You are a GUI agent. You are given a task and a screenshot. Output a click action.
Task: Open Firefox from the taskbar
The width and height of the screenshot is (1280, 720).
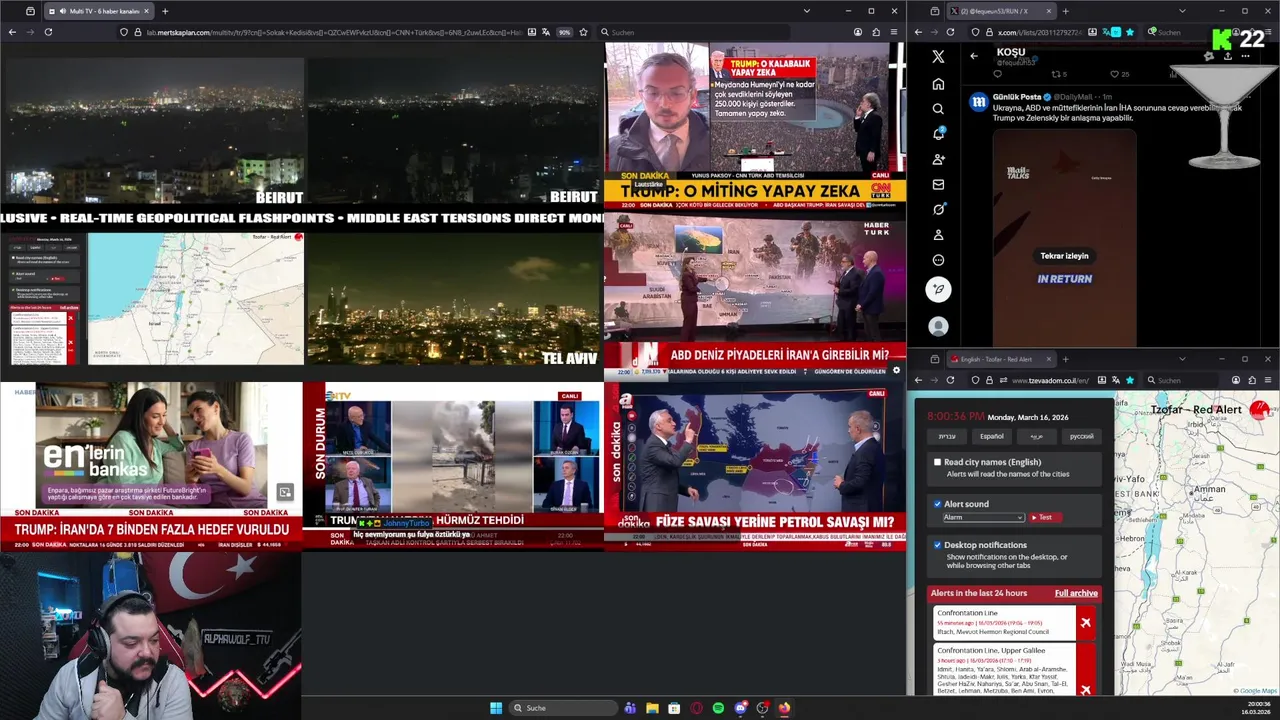(x=784, y=708)
